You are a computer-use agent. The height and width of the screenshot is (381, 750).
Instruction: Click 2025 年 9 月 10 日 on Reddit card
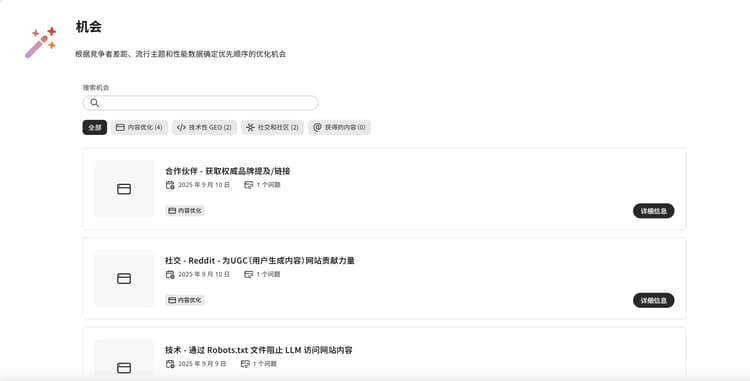[x=204, y=274]
